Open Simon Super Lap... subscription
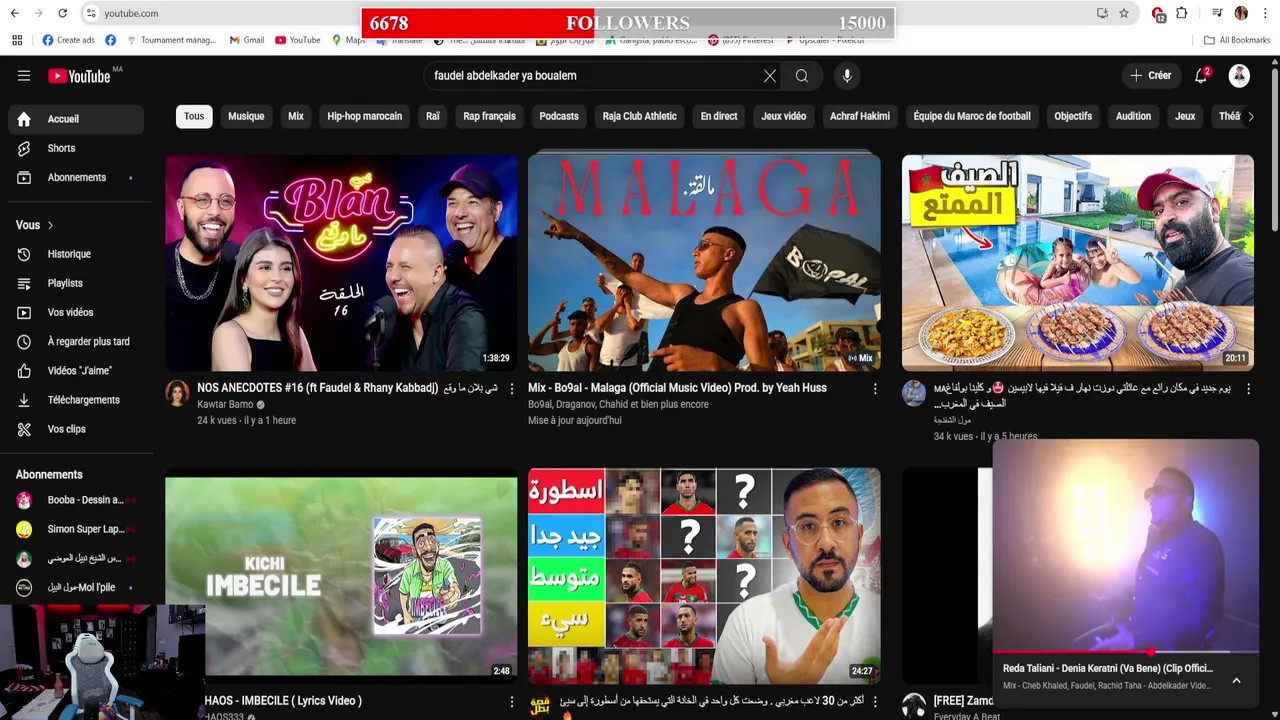 point(76,529)
